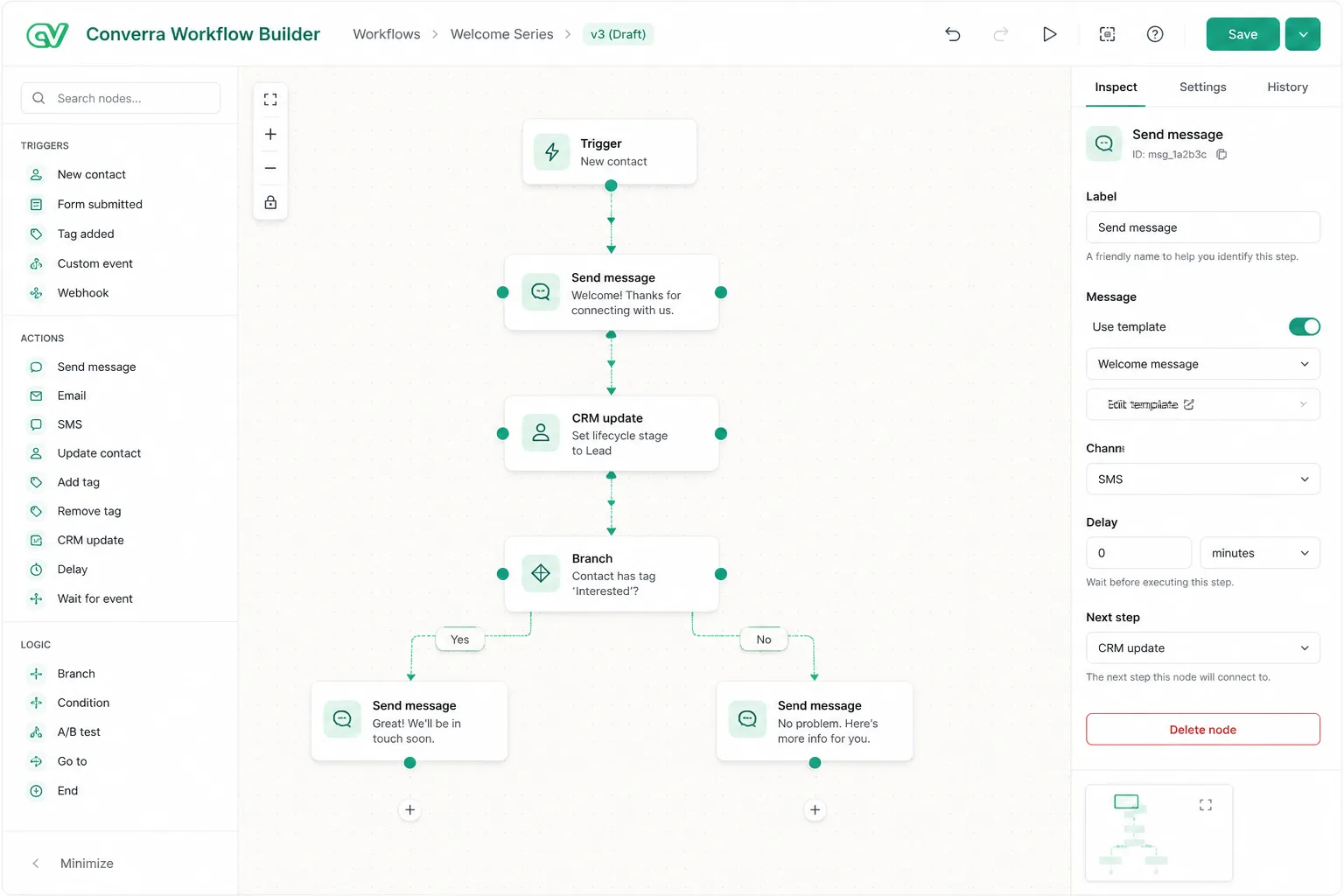Click the Go to logic icon
The image size is (1344, 896).
(36, 762)
